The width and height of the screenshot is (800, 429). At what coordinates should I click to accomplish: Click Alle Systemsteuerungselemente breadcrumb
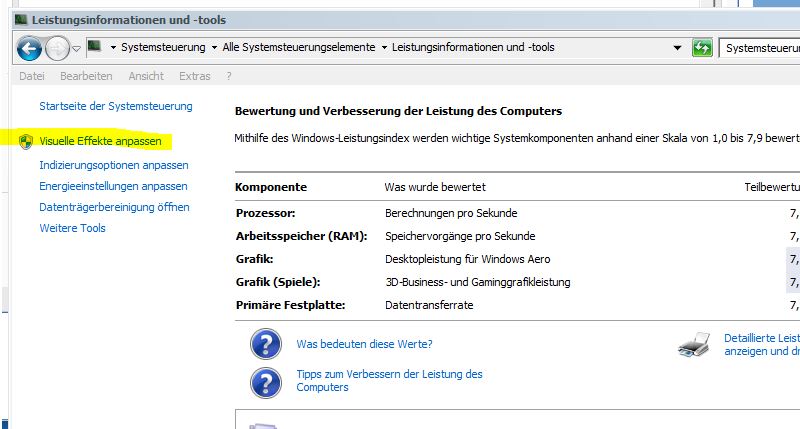coord(298,47)
